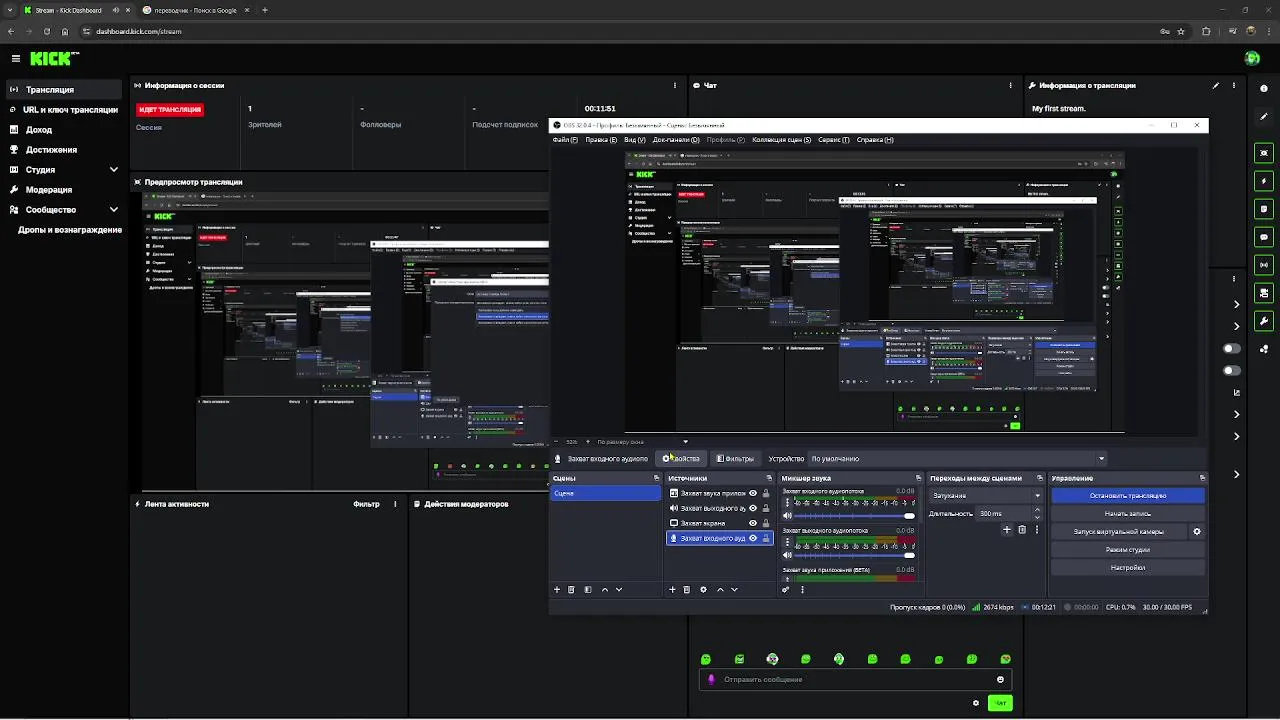The image size is (1280, 720).
Task: Increase the transition duration stepper
Action: [x=1037, y=510]
